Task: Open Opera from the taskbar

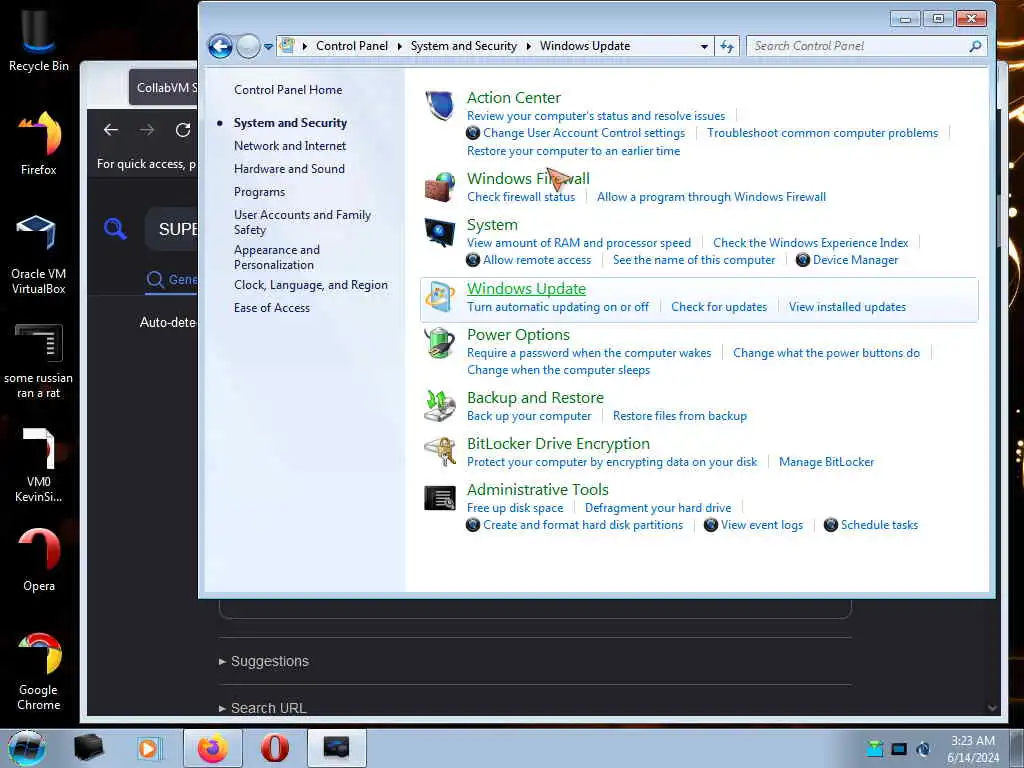Action: 275,748
